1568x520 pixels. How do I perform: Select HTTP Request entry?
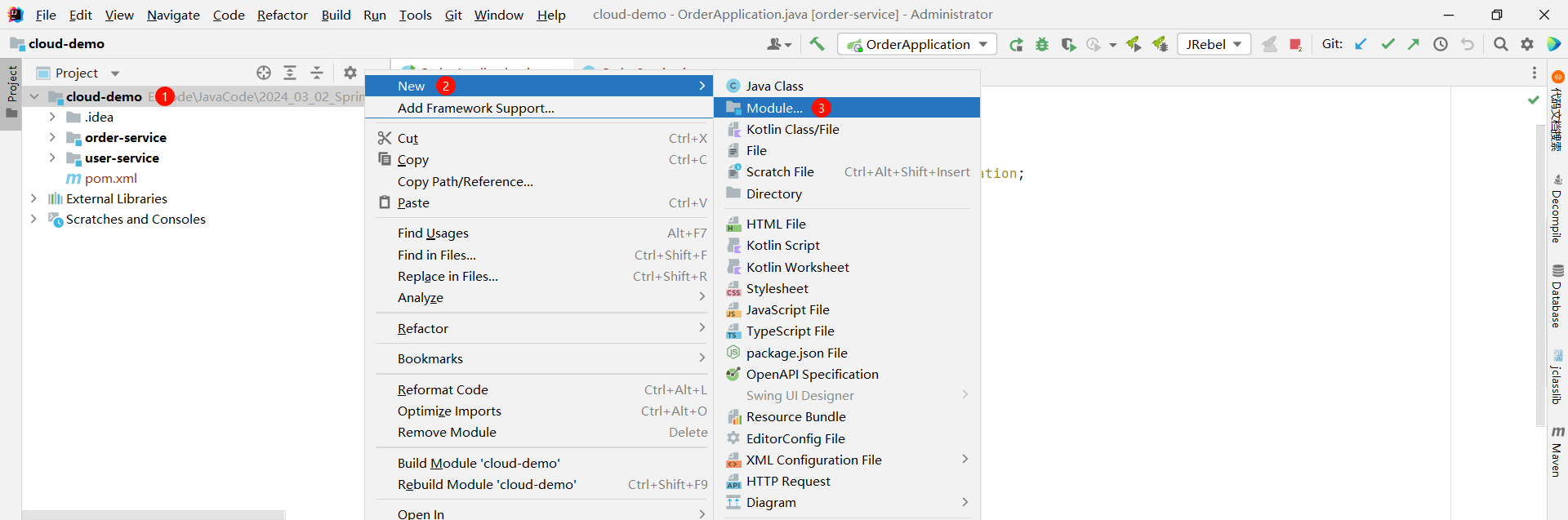point(847,481)
